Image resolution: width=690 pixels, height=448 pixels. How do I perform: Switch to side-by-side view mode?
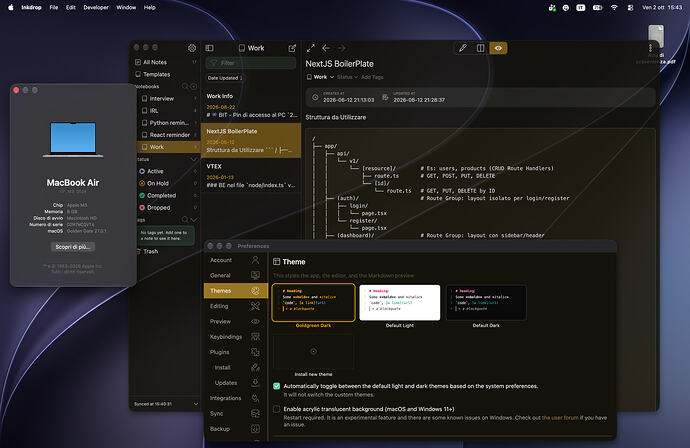click(481, 48)
